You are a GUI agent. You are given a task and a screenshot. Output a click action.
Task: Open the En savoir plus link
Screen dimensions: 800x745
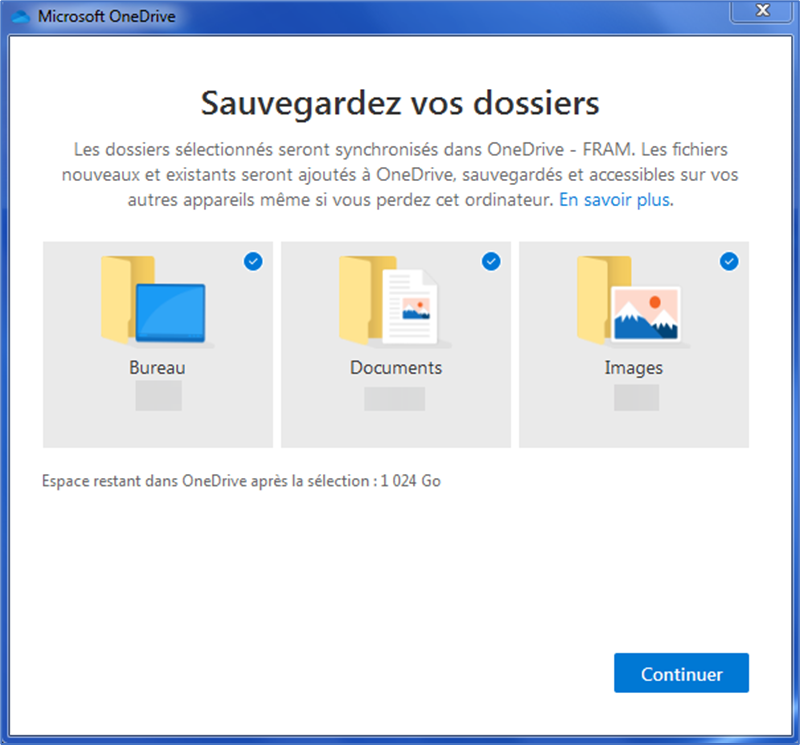616,200
